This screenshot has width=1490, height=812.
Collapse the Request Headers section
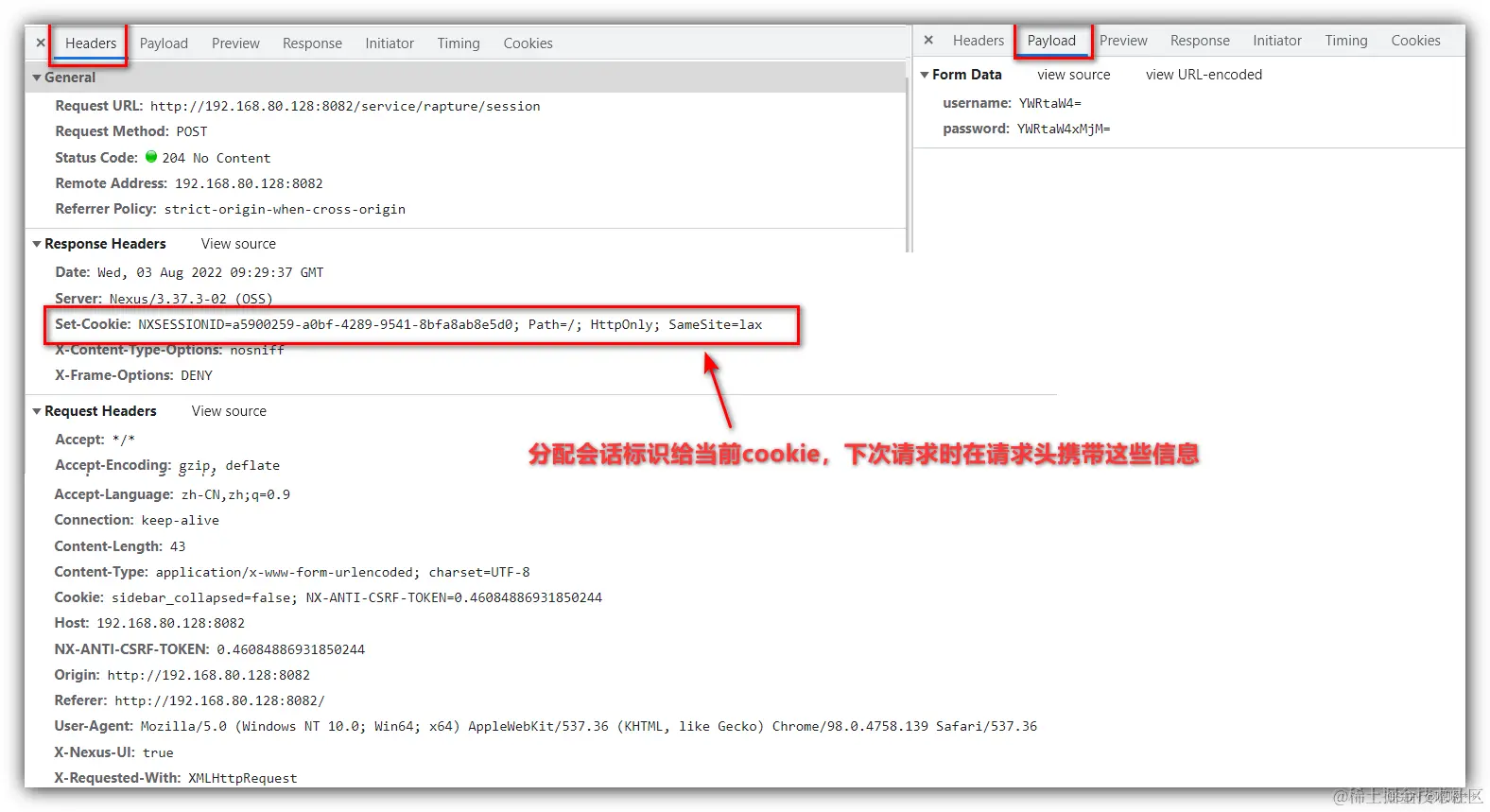[x=37, y=411]
